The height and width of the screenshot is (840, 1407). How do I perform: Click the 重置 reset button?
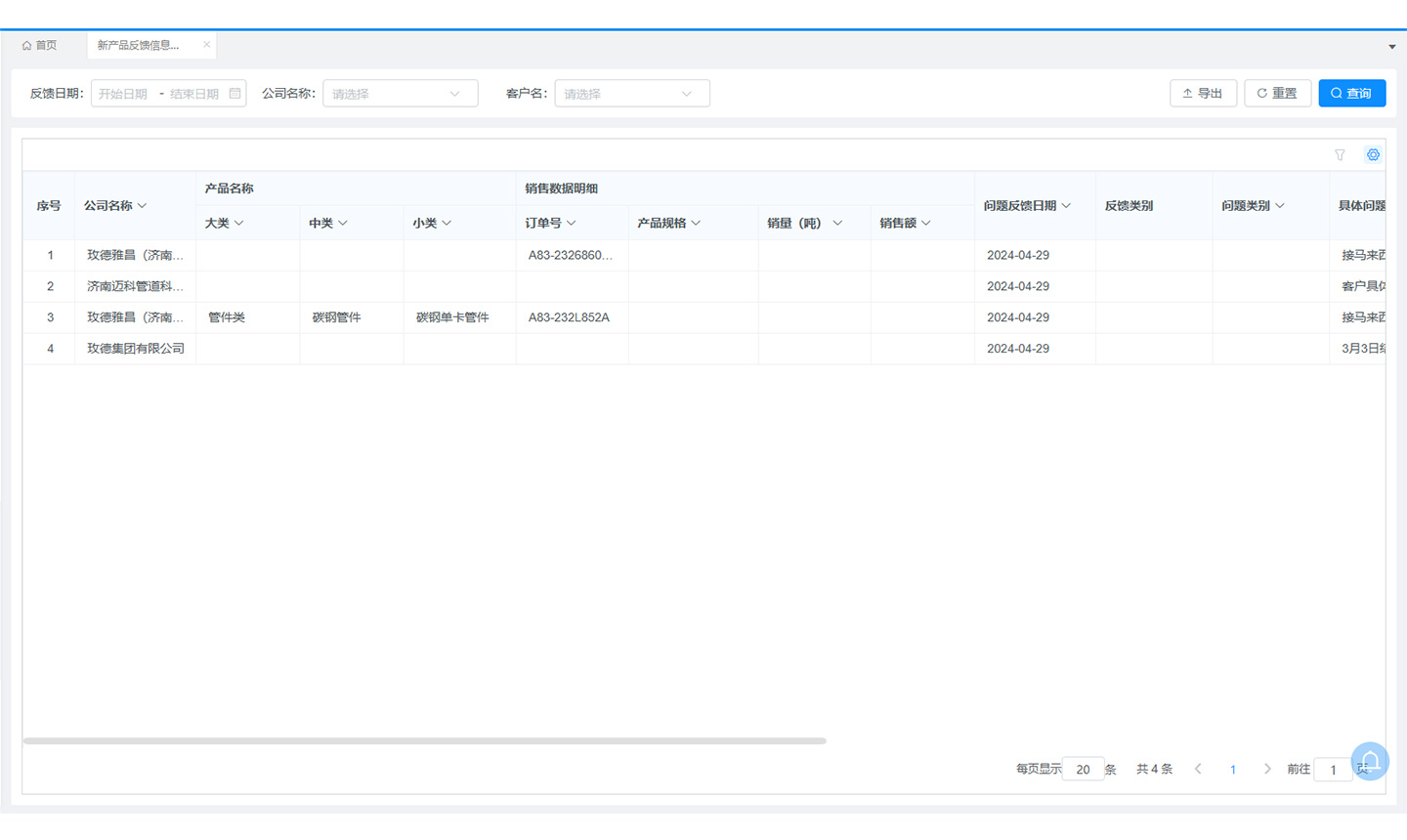pyautogui.click(x=1277, y=93)
